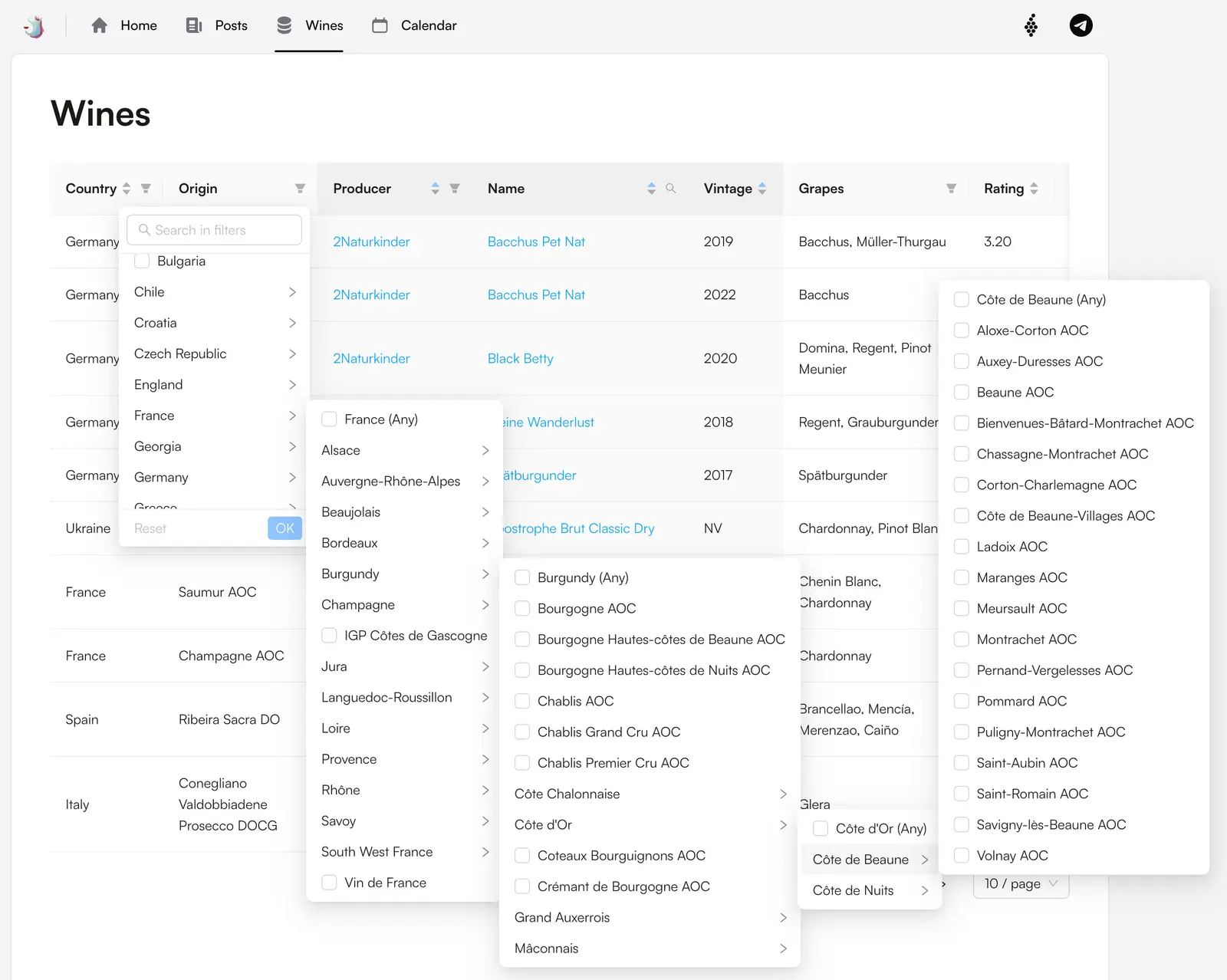Expand the Champagne region submenu
The image size is (1227, 980).
pos(404,605)
